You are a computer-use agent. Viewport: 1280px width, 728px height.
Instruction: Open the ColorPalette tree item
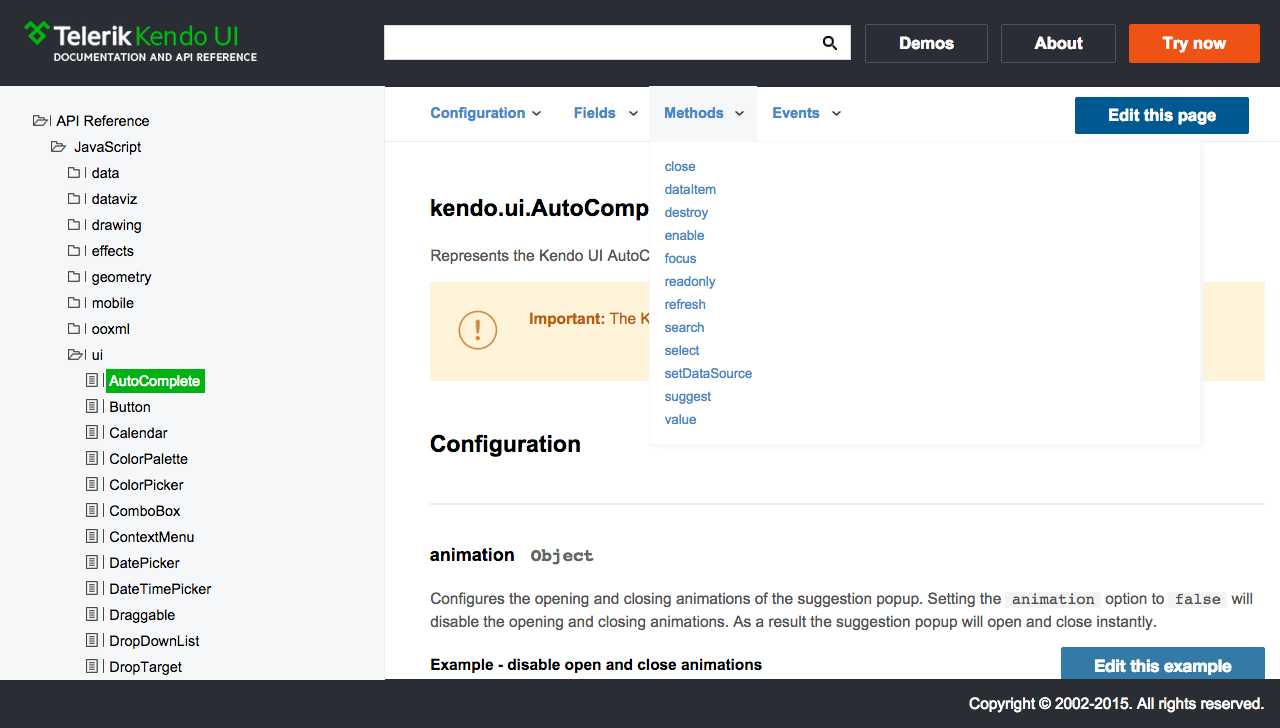point(148,459)
